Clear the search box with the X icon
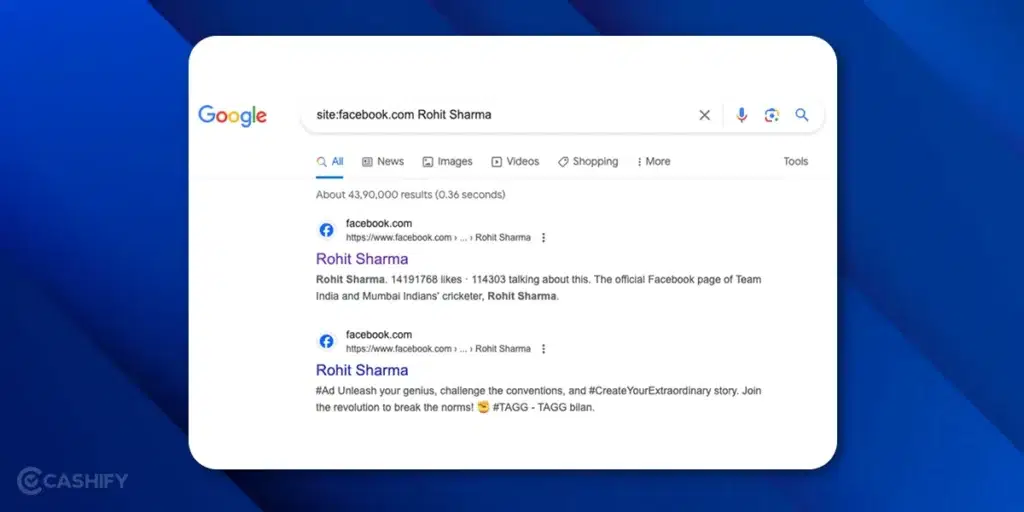This screenshot has width=1024, height=512. coord(705,115)
